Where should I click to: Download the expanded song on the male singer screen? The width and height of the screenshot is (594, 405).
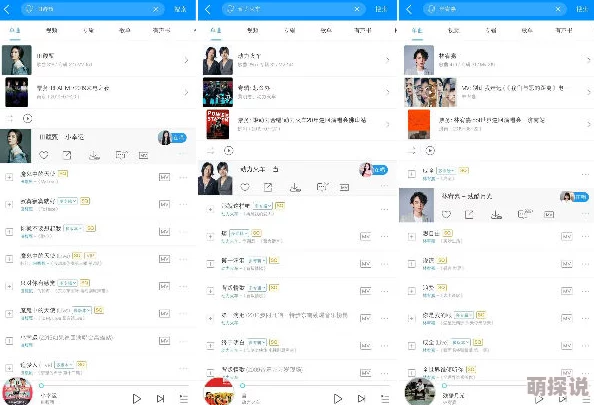point(496,214)
